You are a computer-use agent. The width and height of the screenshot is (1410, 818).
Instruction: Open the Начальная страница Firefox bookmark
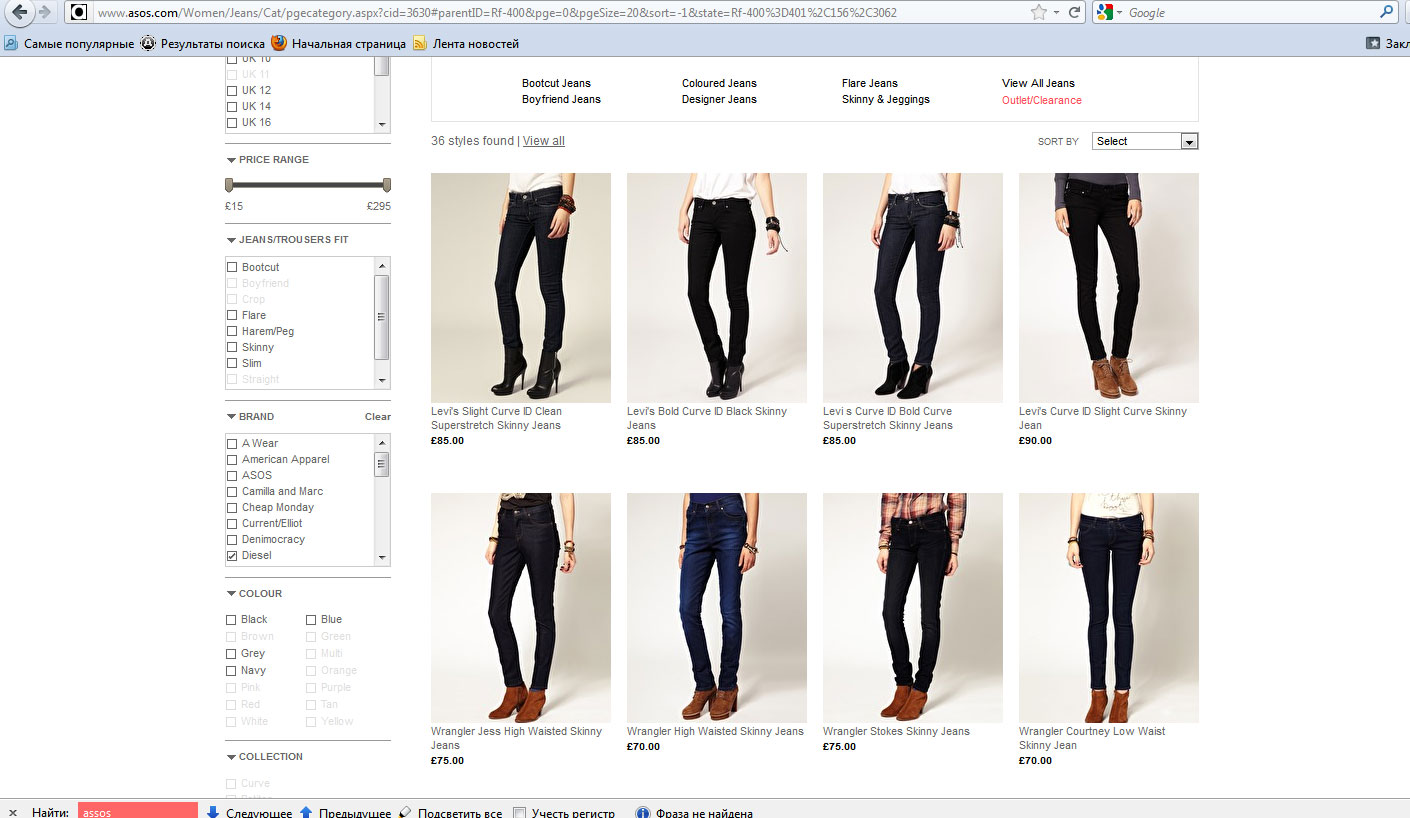point(339,44)
